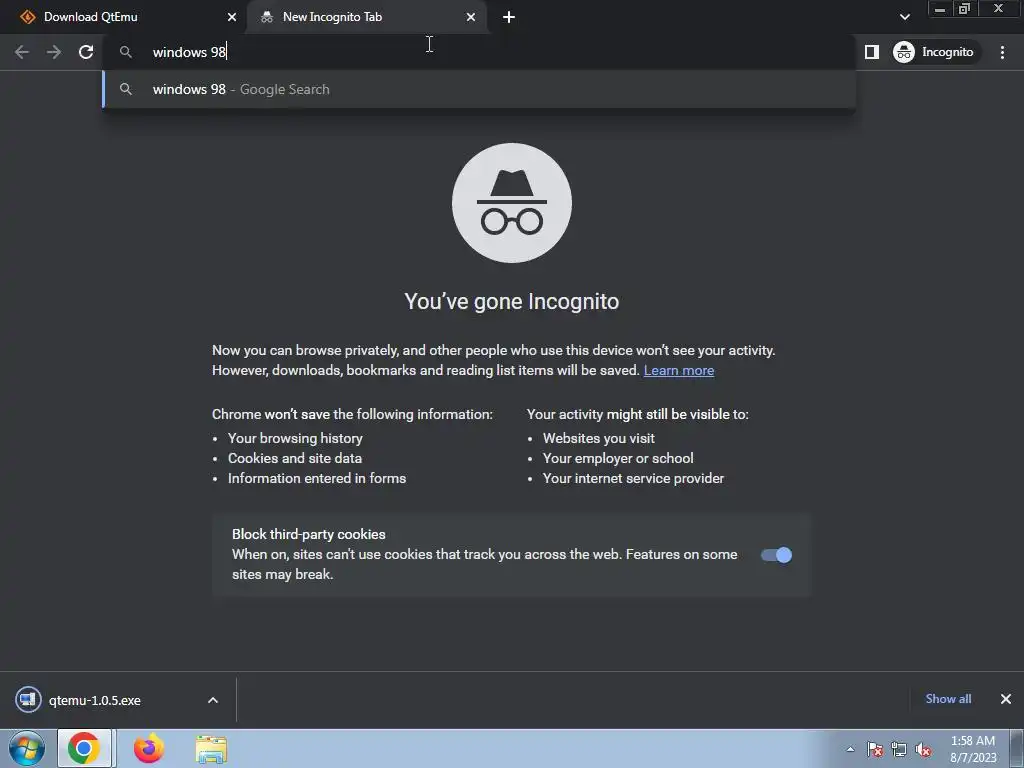Click QtEmu favicon on first tab
This screenshot has height=768, width=1024.
[x=27, y=17]
